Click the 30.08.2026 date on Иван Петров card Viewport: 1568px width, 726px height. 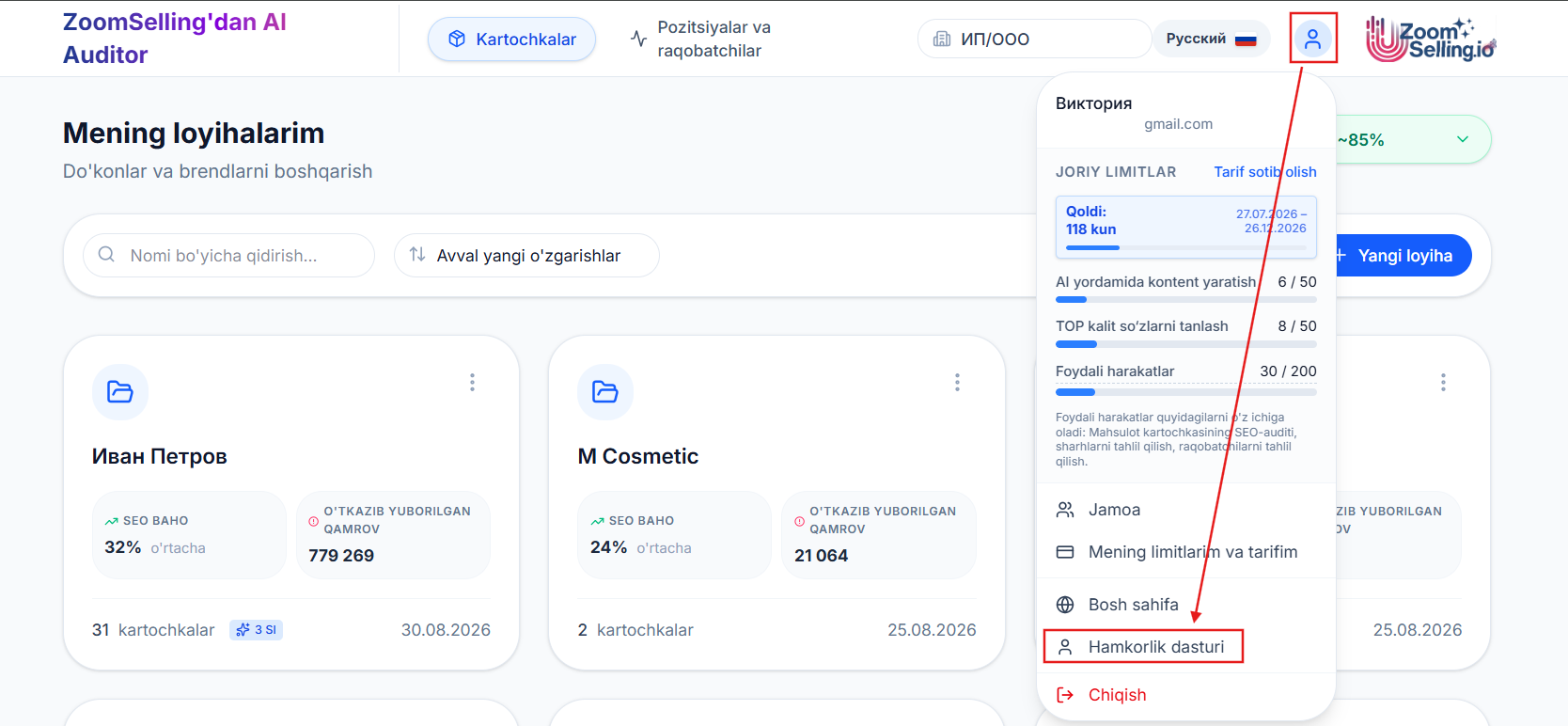446,630
